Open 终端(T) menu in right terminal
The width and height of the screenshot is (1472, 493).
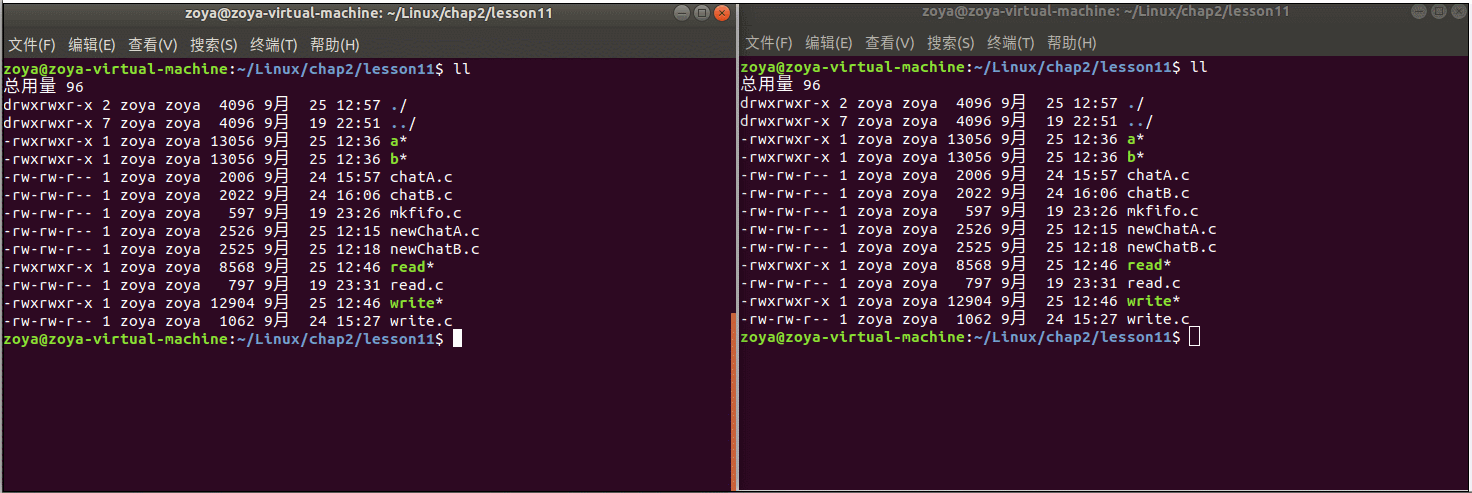(x=1011, y=43)
